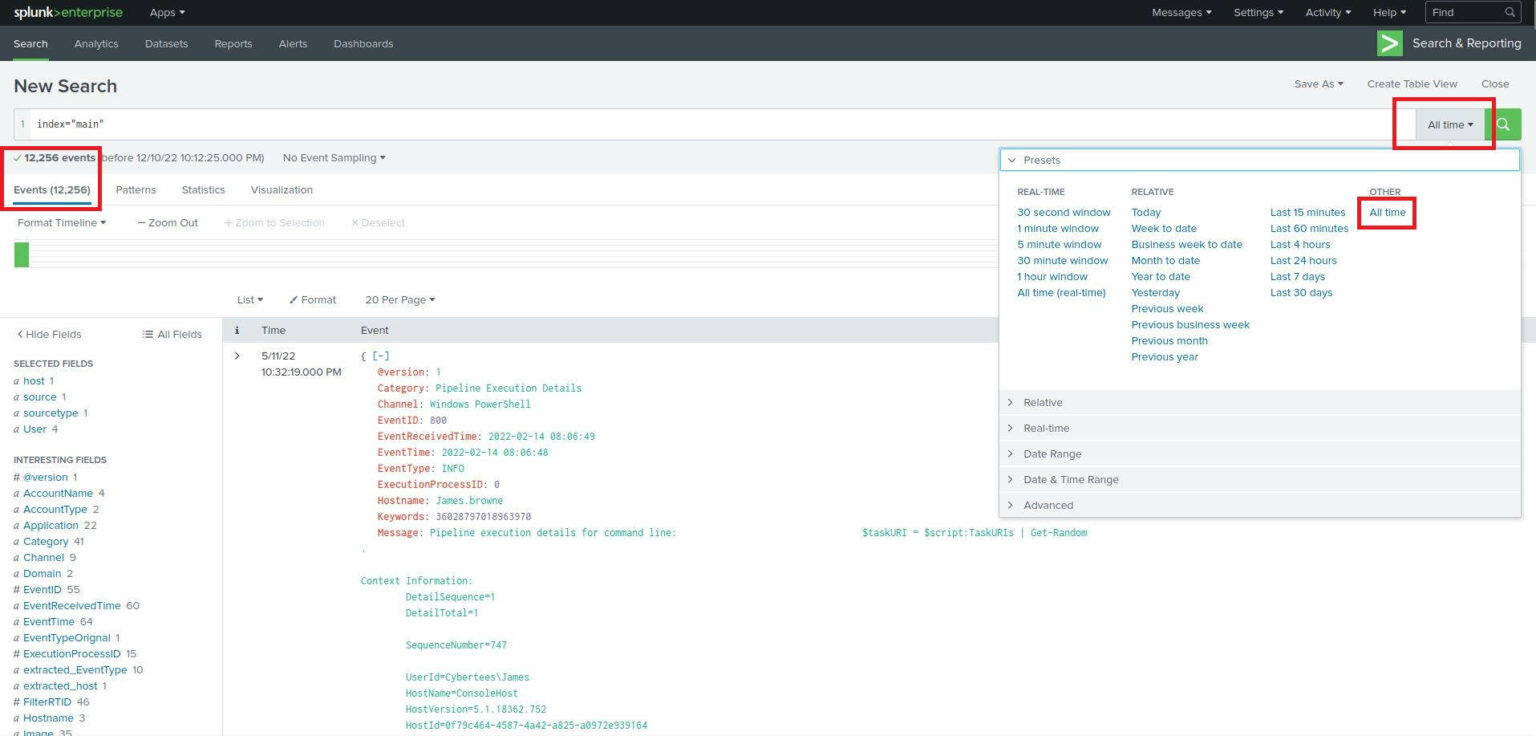Click the "i" column header in the events table
The height and width of the screenshot is (736, 1536).
point(237,329)
